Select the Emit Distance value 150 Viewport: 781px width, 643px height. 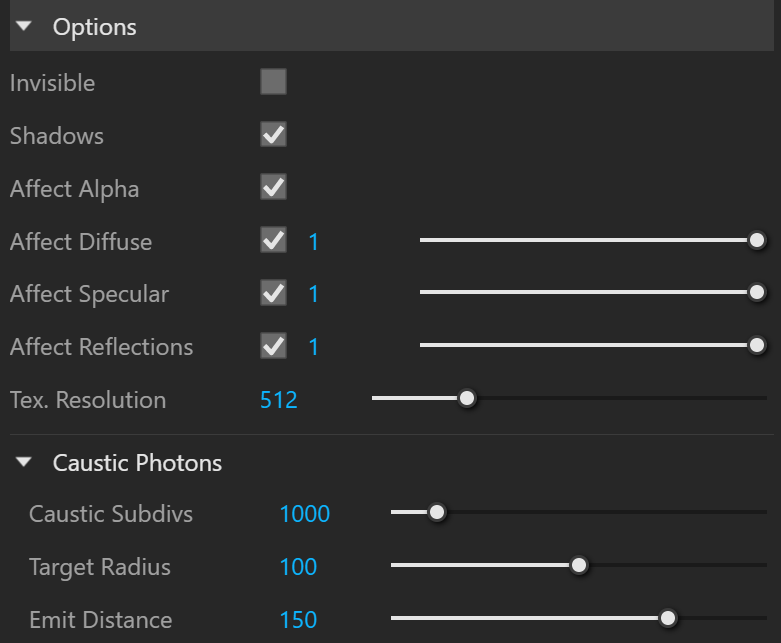[298, 620]
